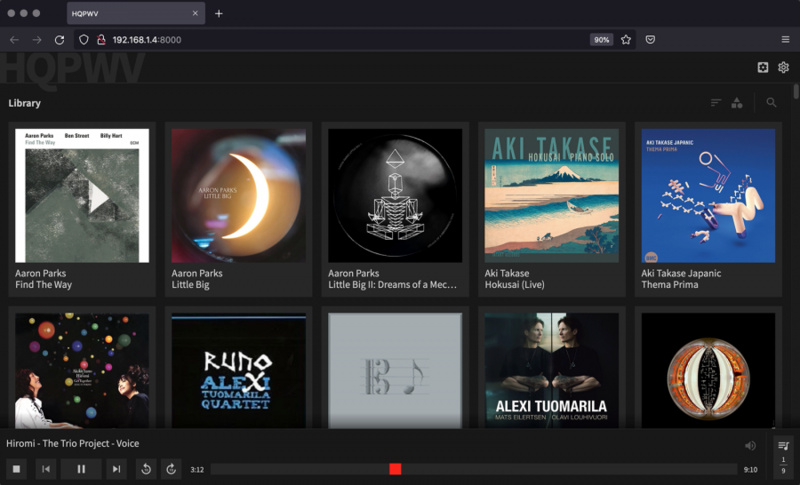Screen dimensions: 800x485
Task: Open the Firefox hamburger menu
Action: [x=785, y=39]
